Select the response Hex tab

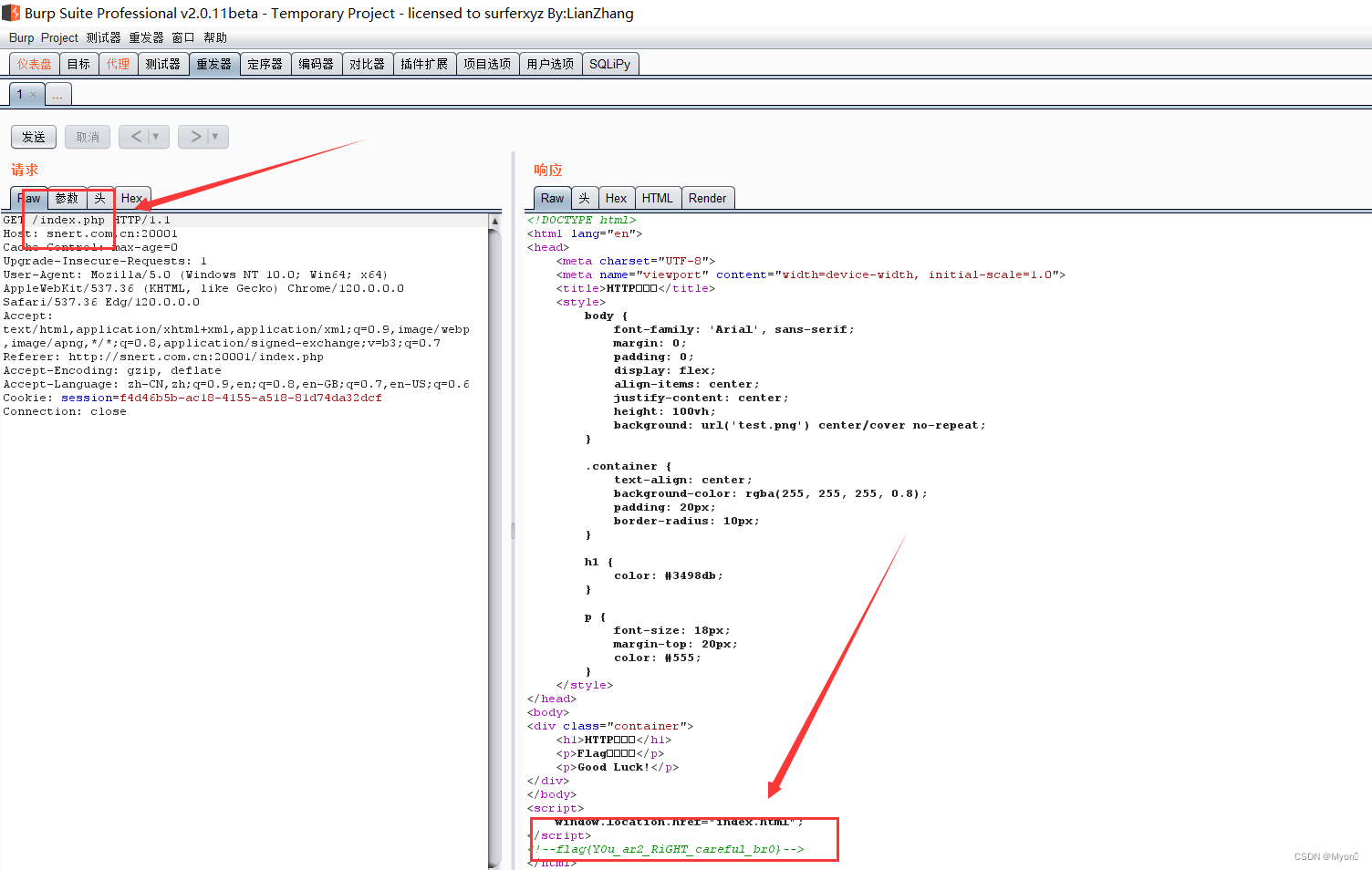pyautogui.click(x=617, y=198)
